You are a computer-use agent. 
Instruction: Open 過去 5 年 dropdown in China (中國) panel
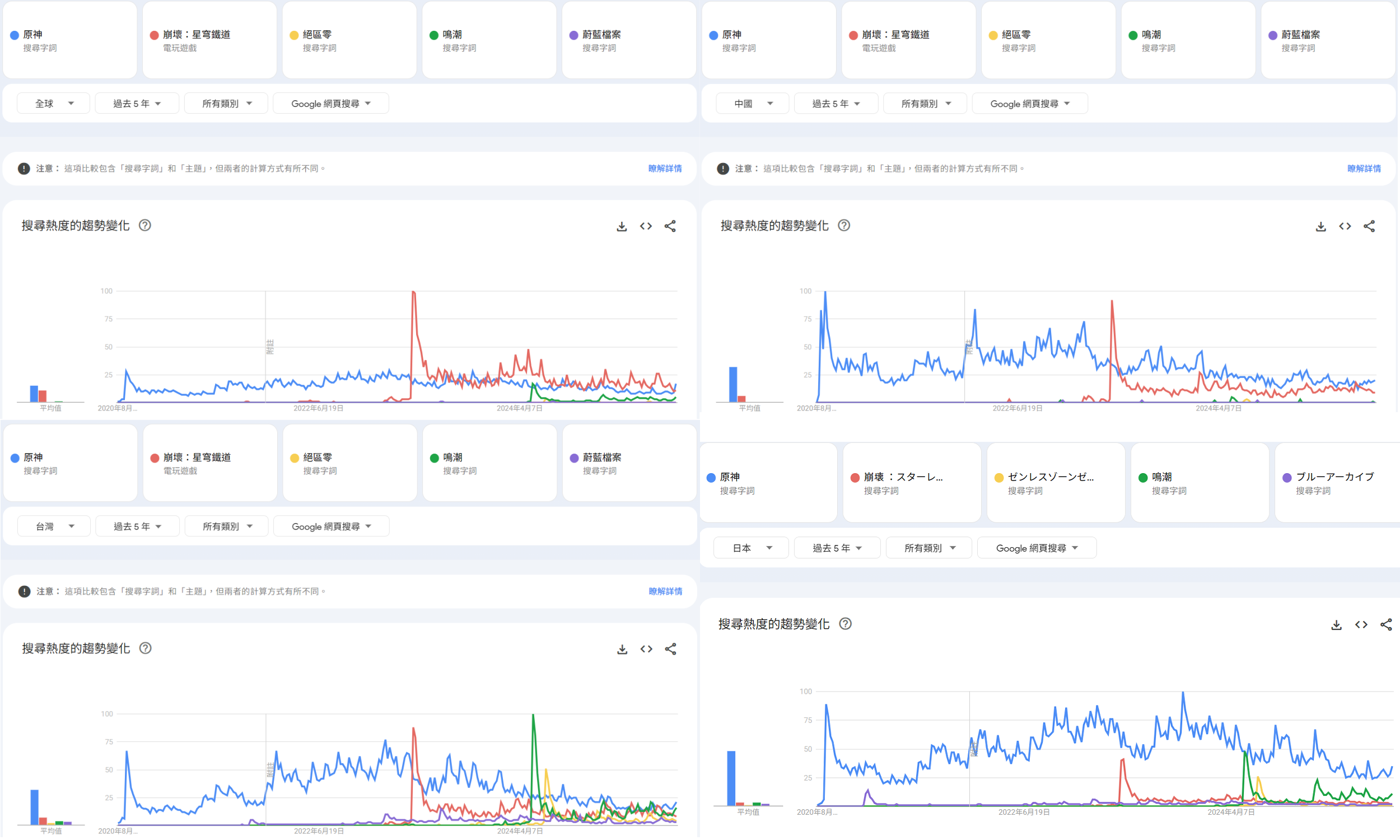click(836, 104)
